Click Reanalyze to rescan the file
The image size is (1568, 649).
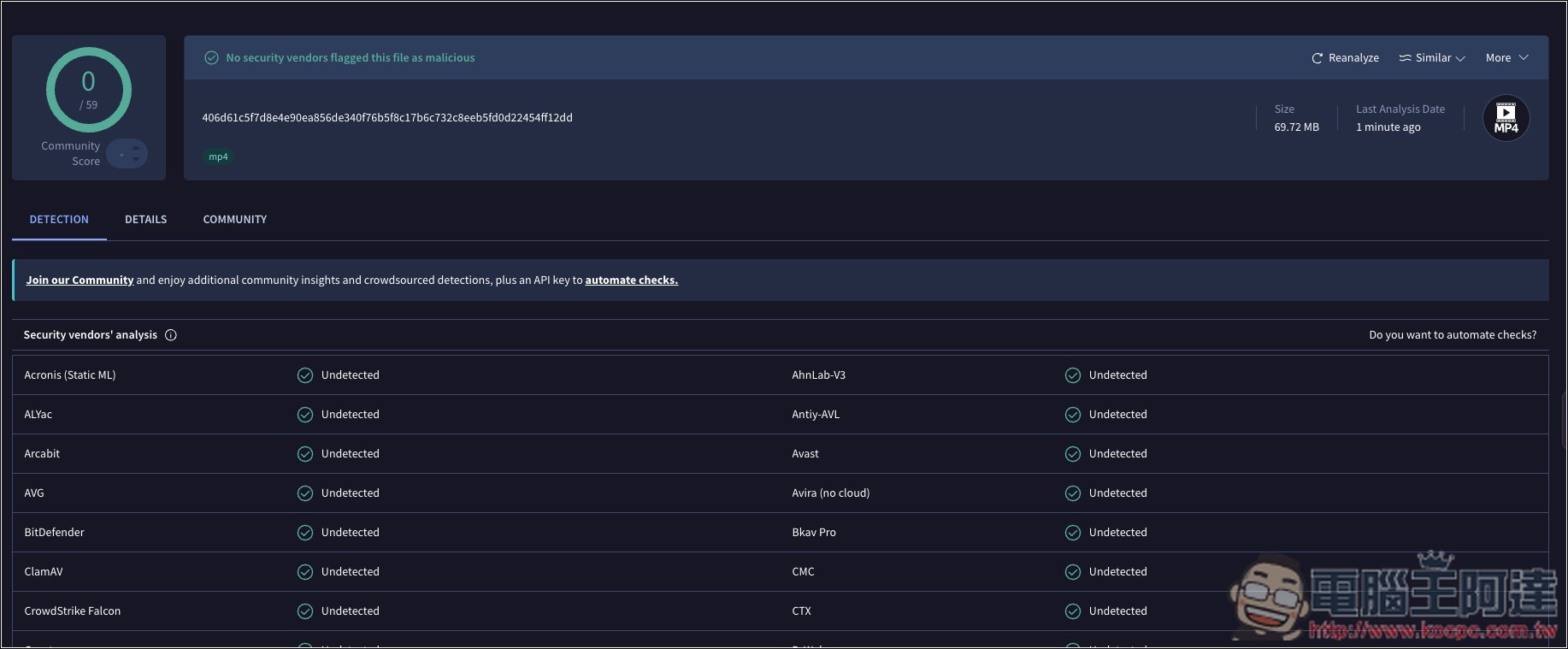(1346, 58)
